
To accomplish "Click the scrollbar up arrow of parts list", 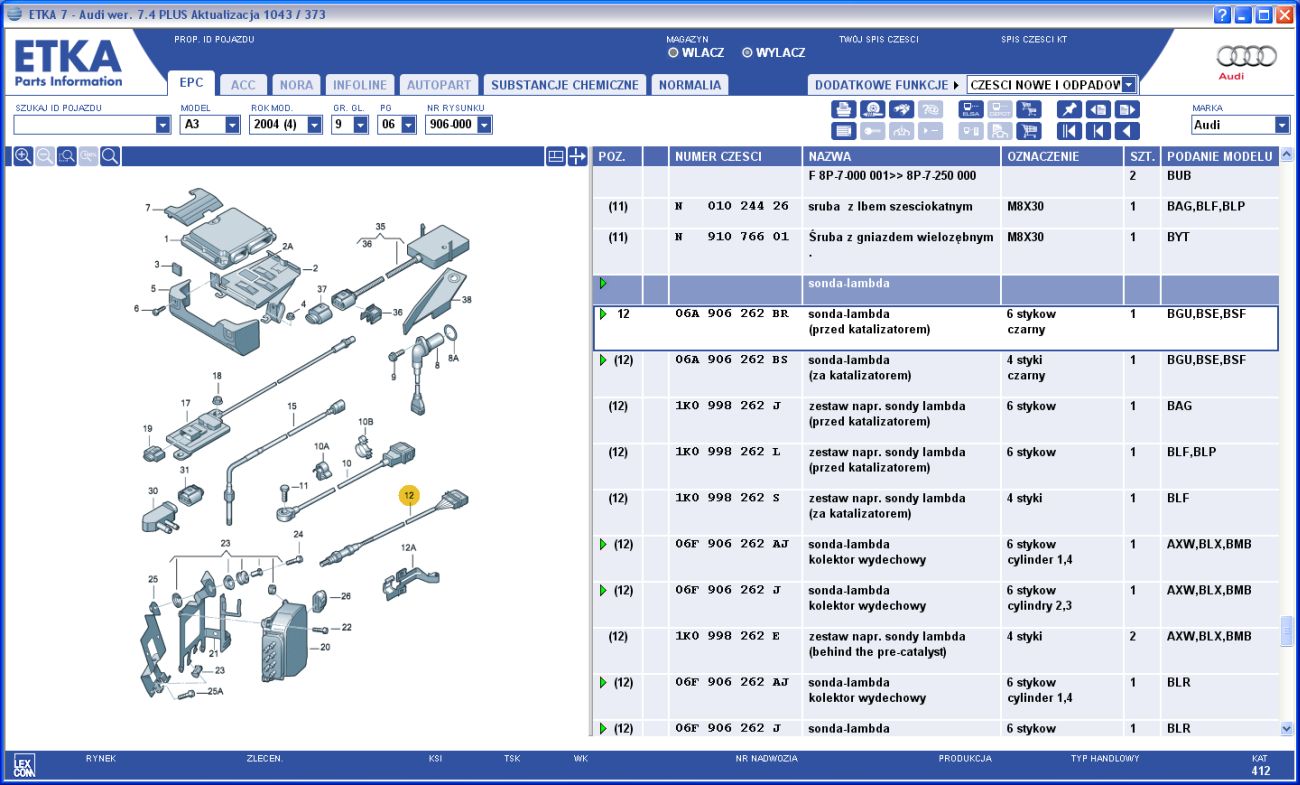I will pos(1287,156).
